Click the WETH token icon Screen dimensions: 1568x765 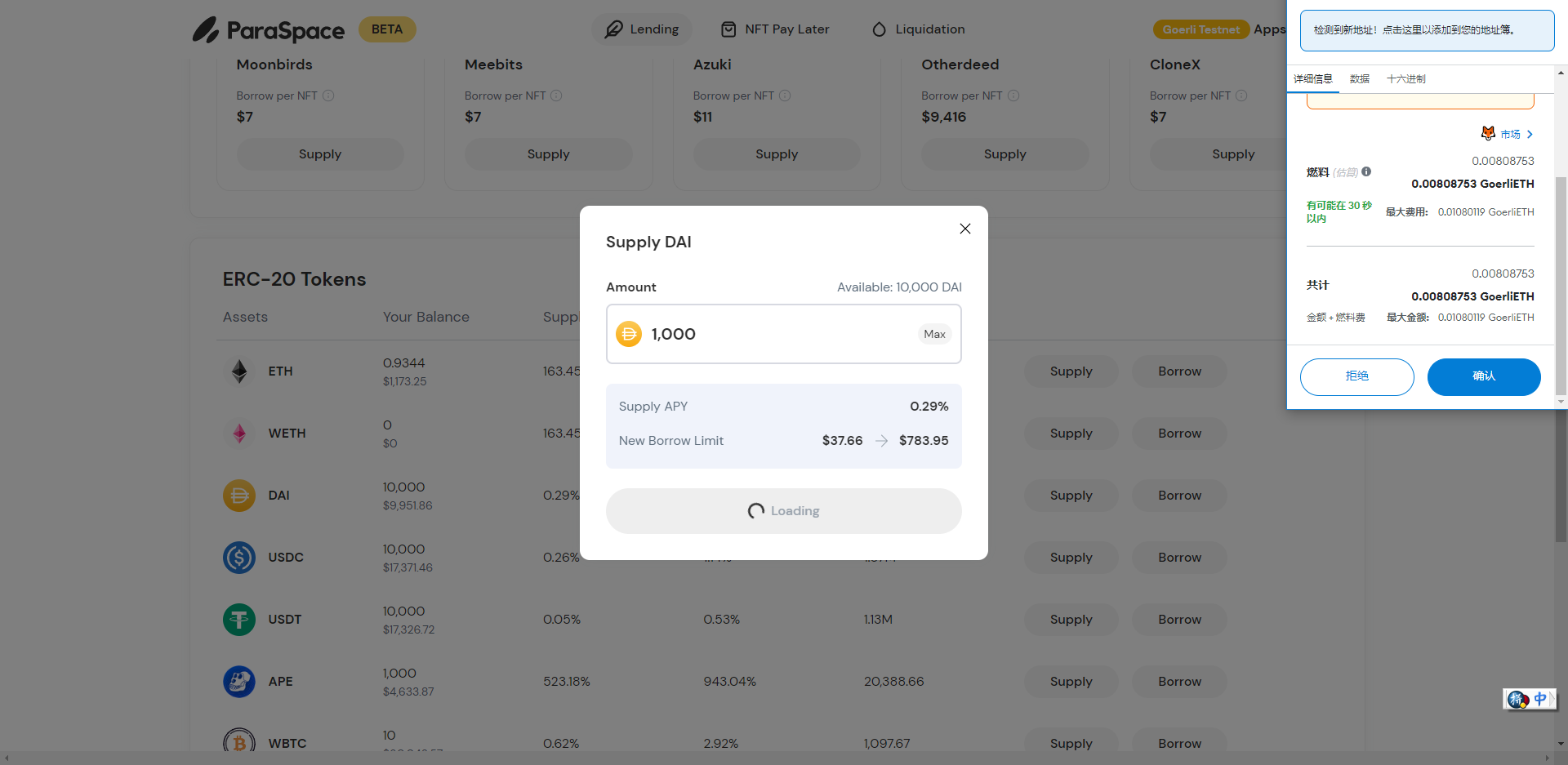pos(239,434)
